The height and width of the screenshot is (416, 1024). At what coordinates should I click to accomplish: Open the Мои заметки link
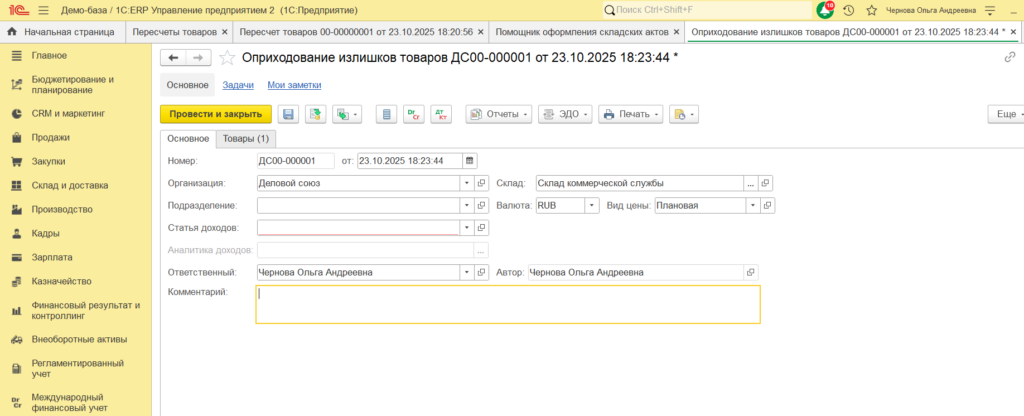pyautogui.click(x=294, y=85)
